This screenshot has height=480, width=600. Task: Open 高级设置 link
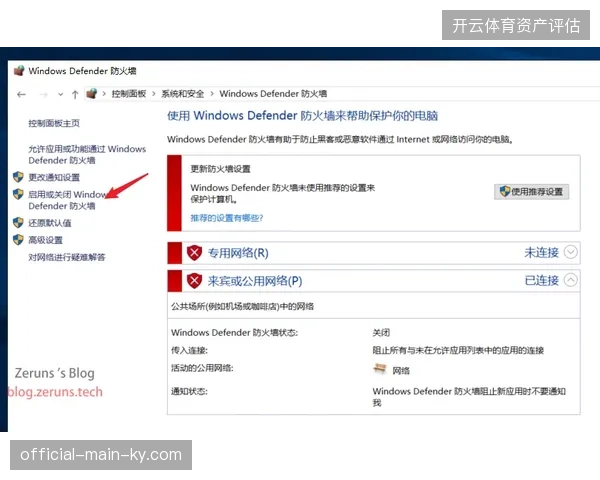click(x=46, y=240)
